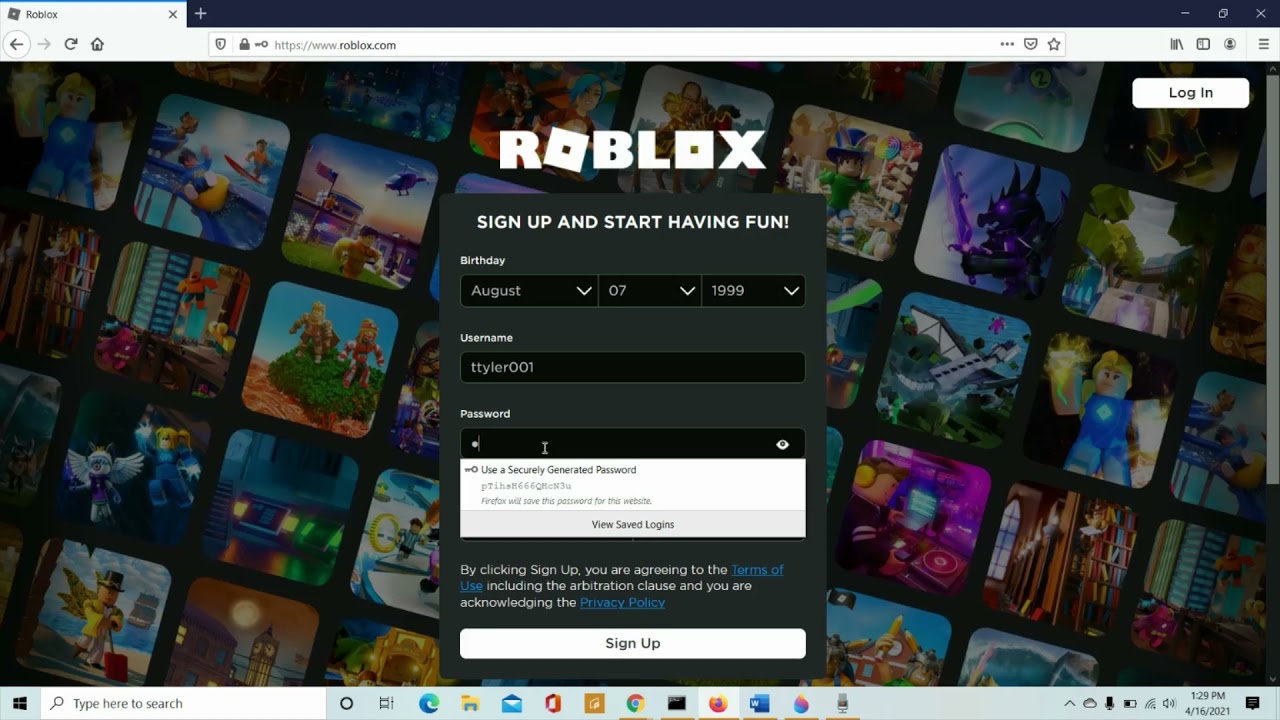Open Microsoft Office from taskbar
1280x720 pixels.
[553, 704]
